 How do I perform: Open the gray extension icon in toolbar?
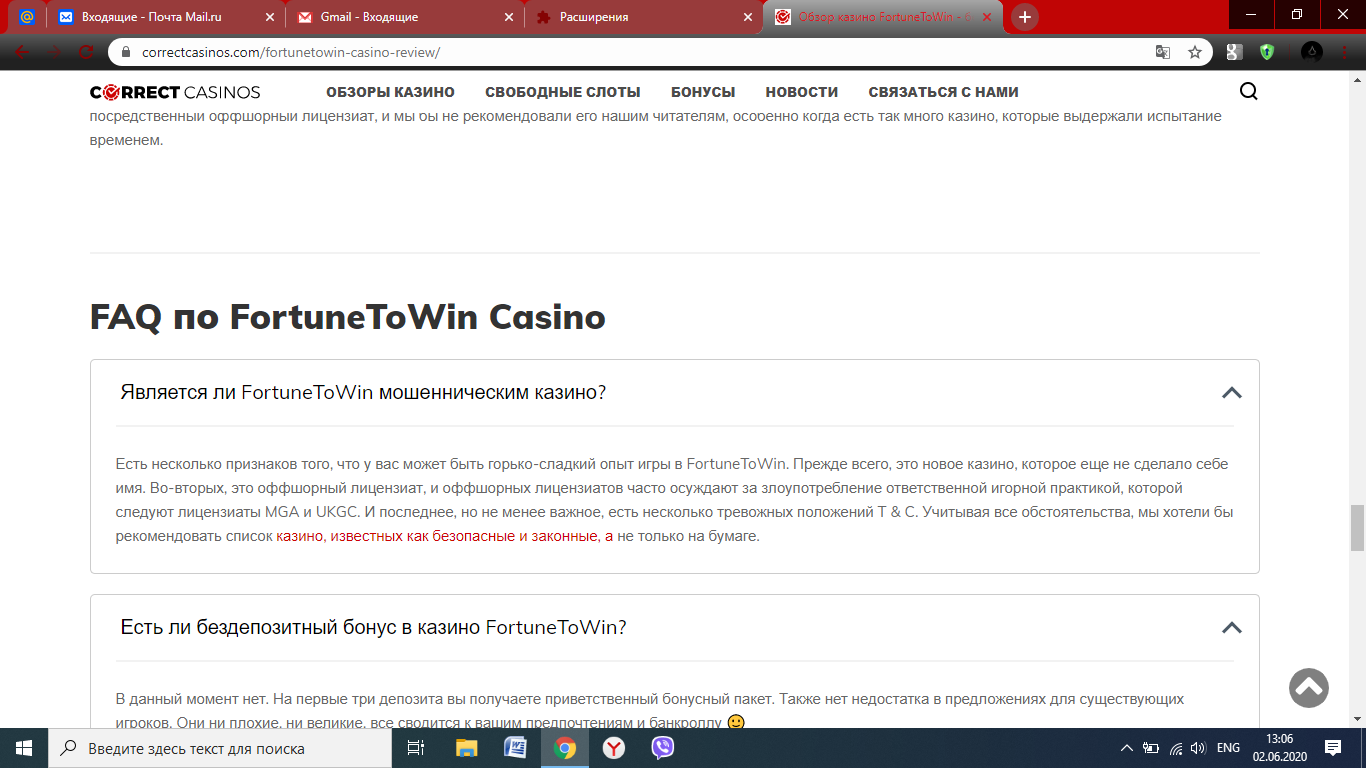click(1235, 52)
